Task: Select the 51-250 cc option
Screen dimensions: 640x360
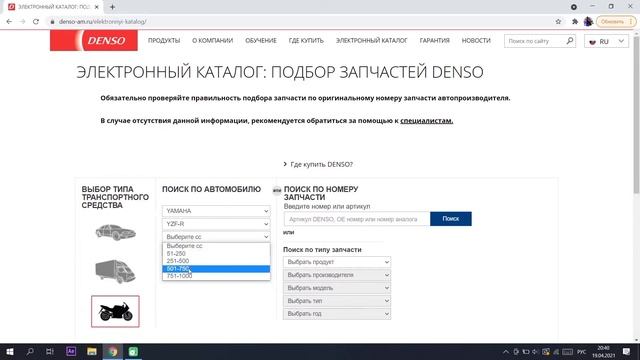Action: click(216, 253)
